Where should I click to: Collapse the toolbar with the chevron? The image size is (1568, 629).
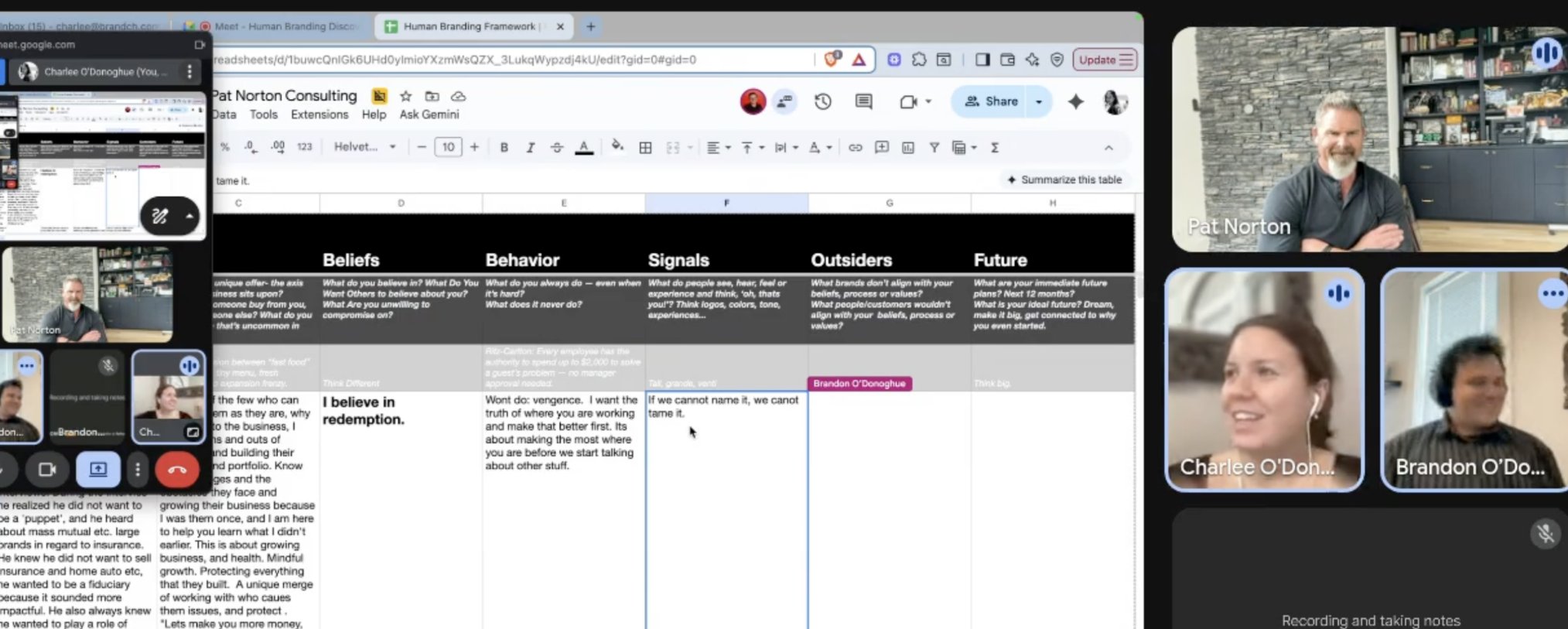coord(1108,148)
